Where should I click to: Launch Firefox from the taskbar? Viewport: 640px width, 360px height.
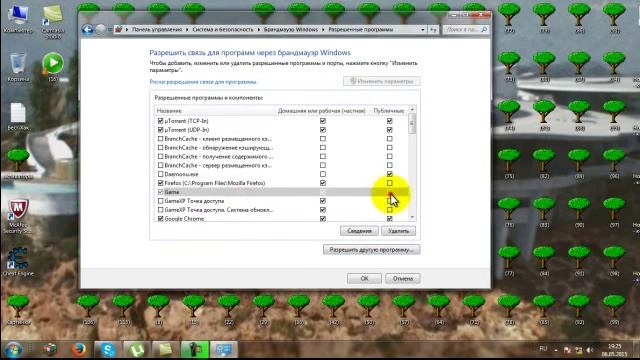(x=78, y=350)
